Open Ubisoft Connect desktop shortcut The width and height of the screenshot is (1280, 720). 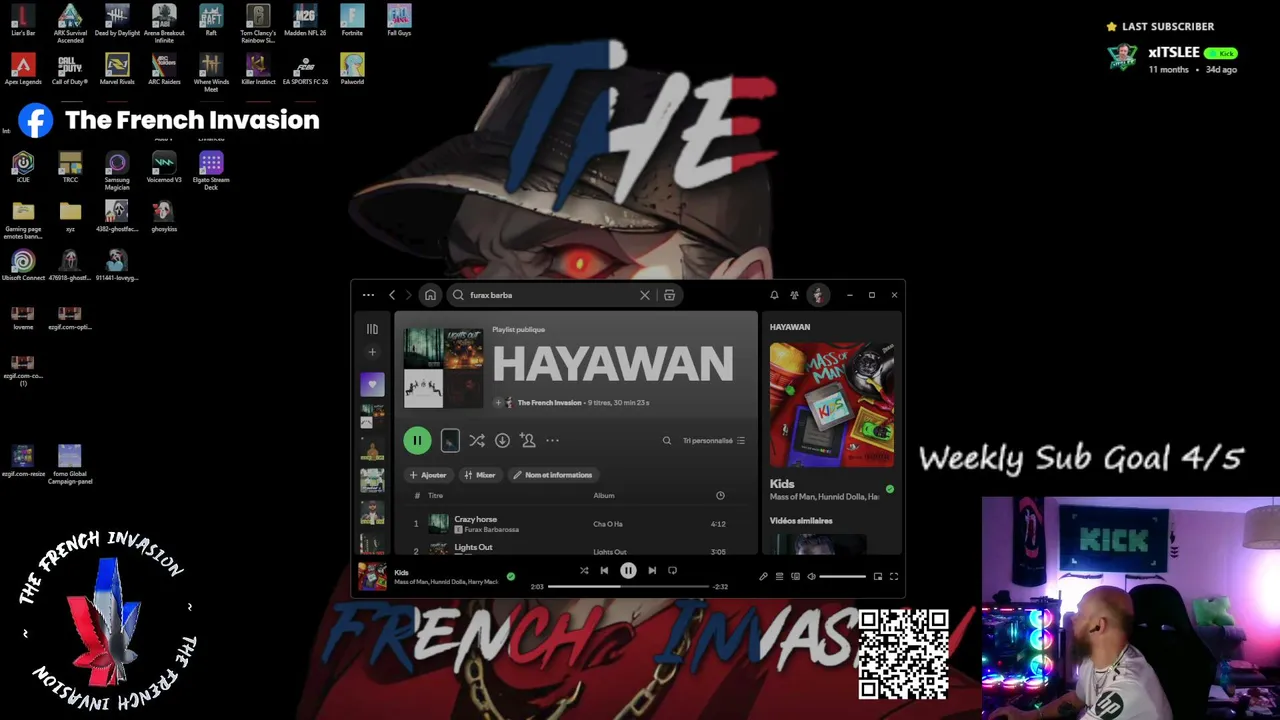point(23,266)
